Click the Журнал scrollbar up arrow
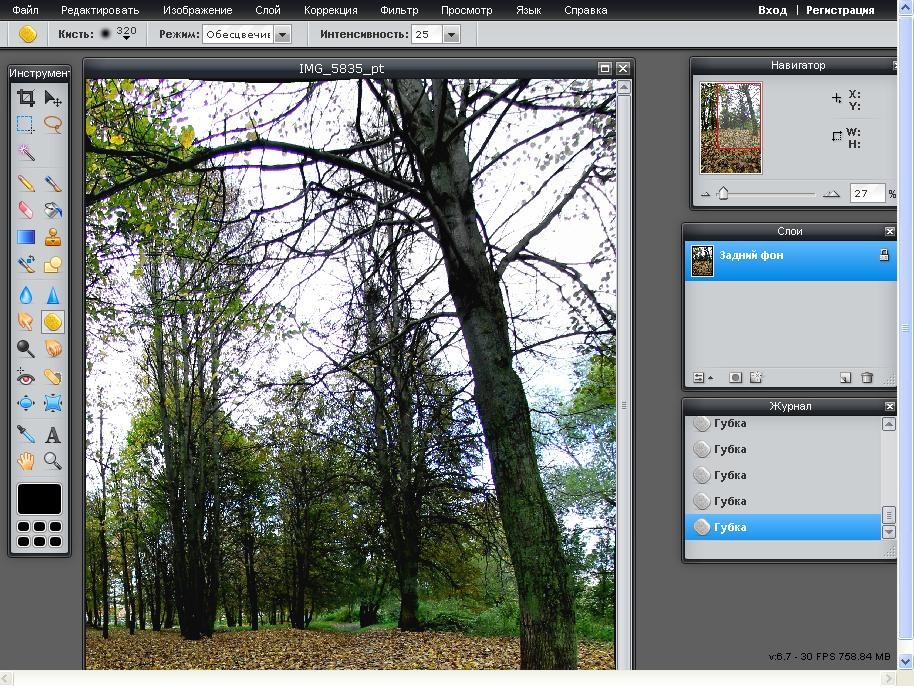 click(x=888, y=425)
